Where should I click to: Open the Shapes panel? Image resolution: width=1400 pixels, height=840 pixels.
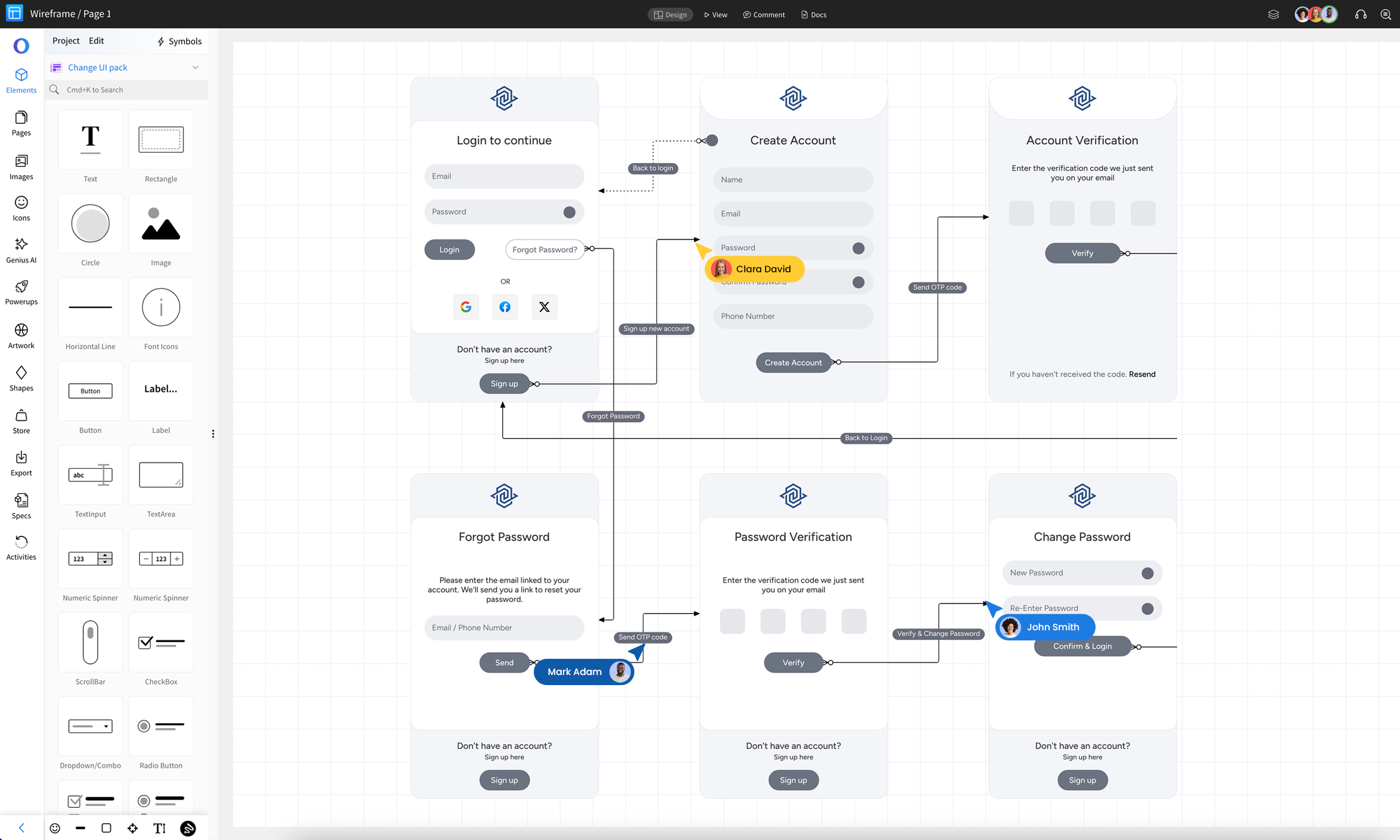coord(21,378)
